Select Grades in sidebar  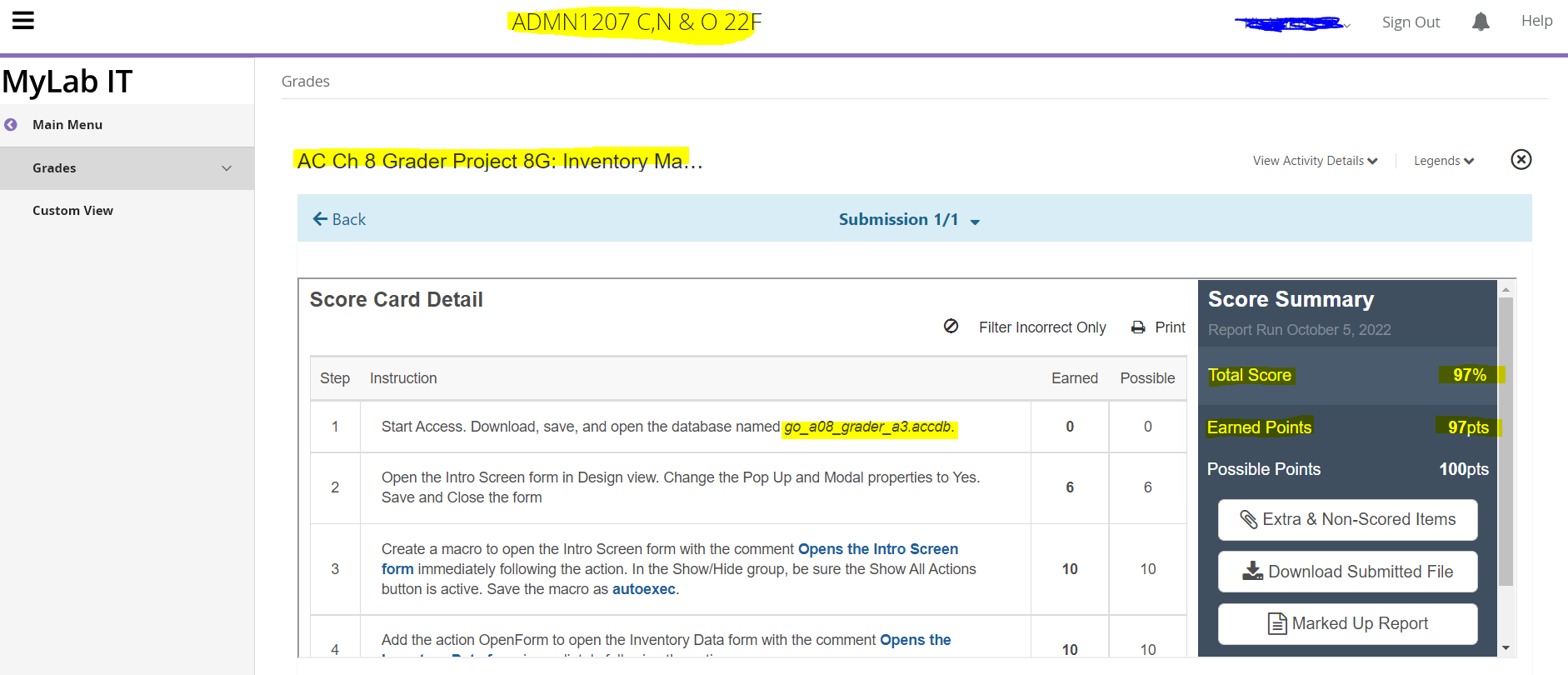[x=127, y=168]
